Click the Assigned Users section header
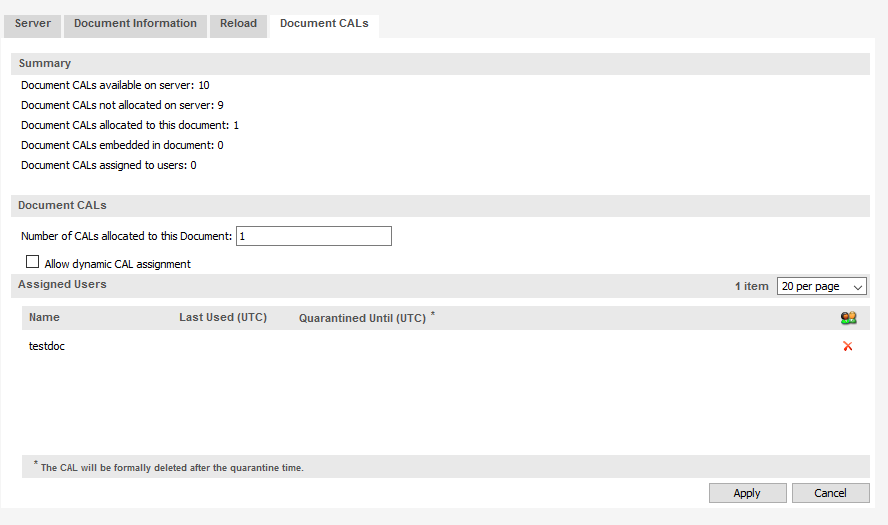888x525 pixels. pyautogui.click(x=62, y=284)
